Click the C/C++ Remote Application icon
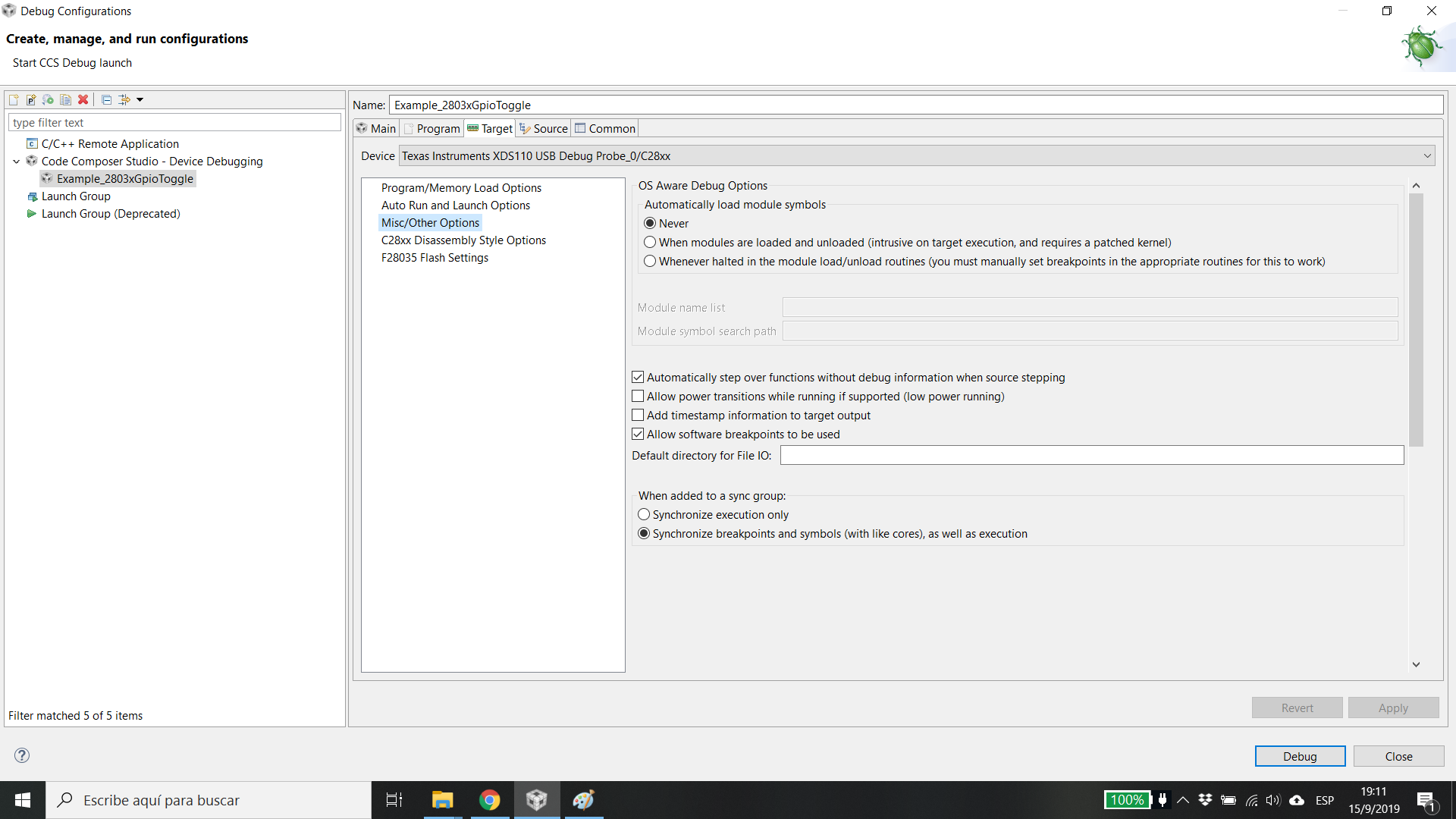 (32, 143)
